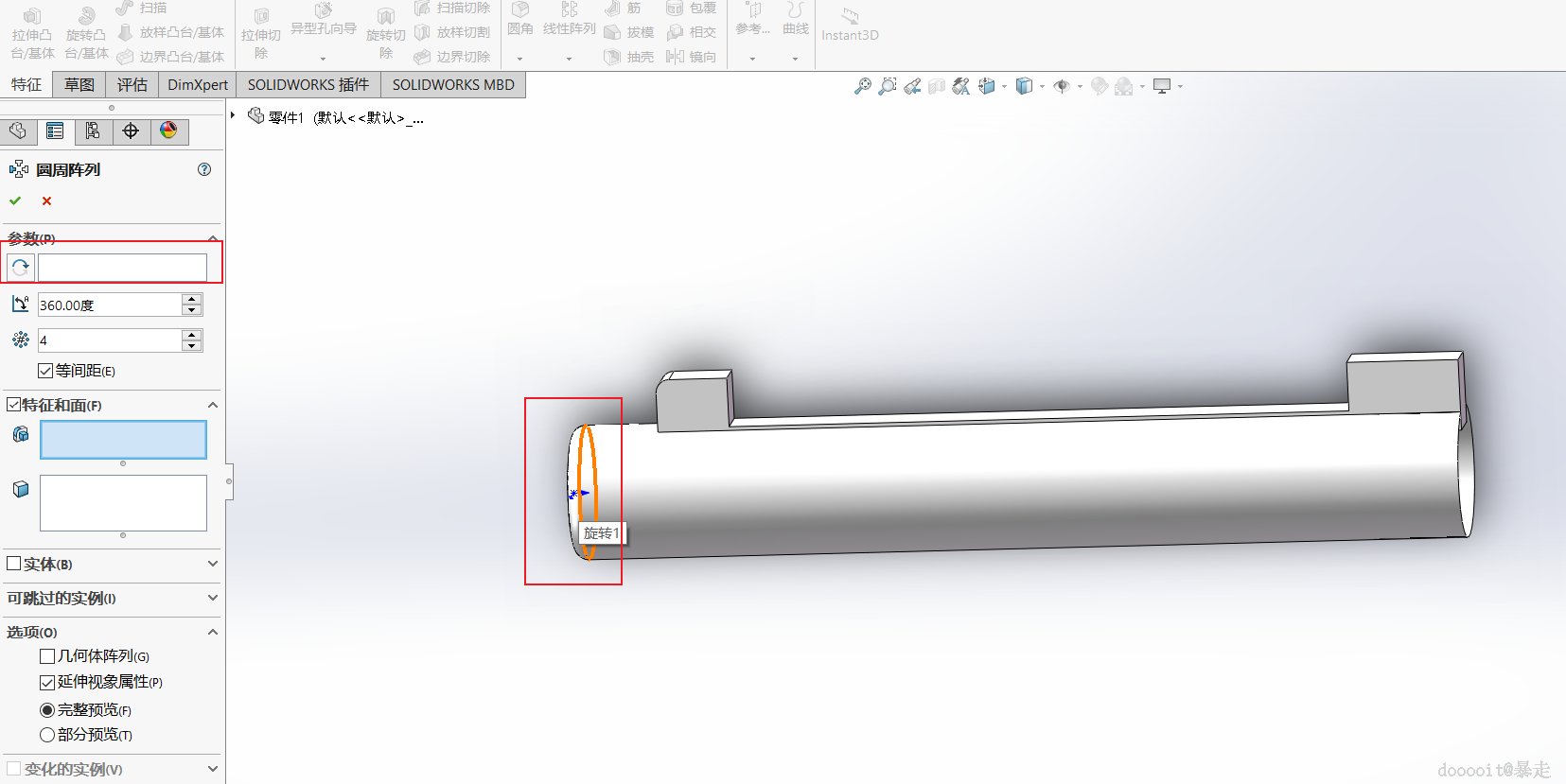
Task: Click the 拉伸凸台/基体 tool
Action: [x=32, y=34]
